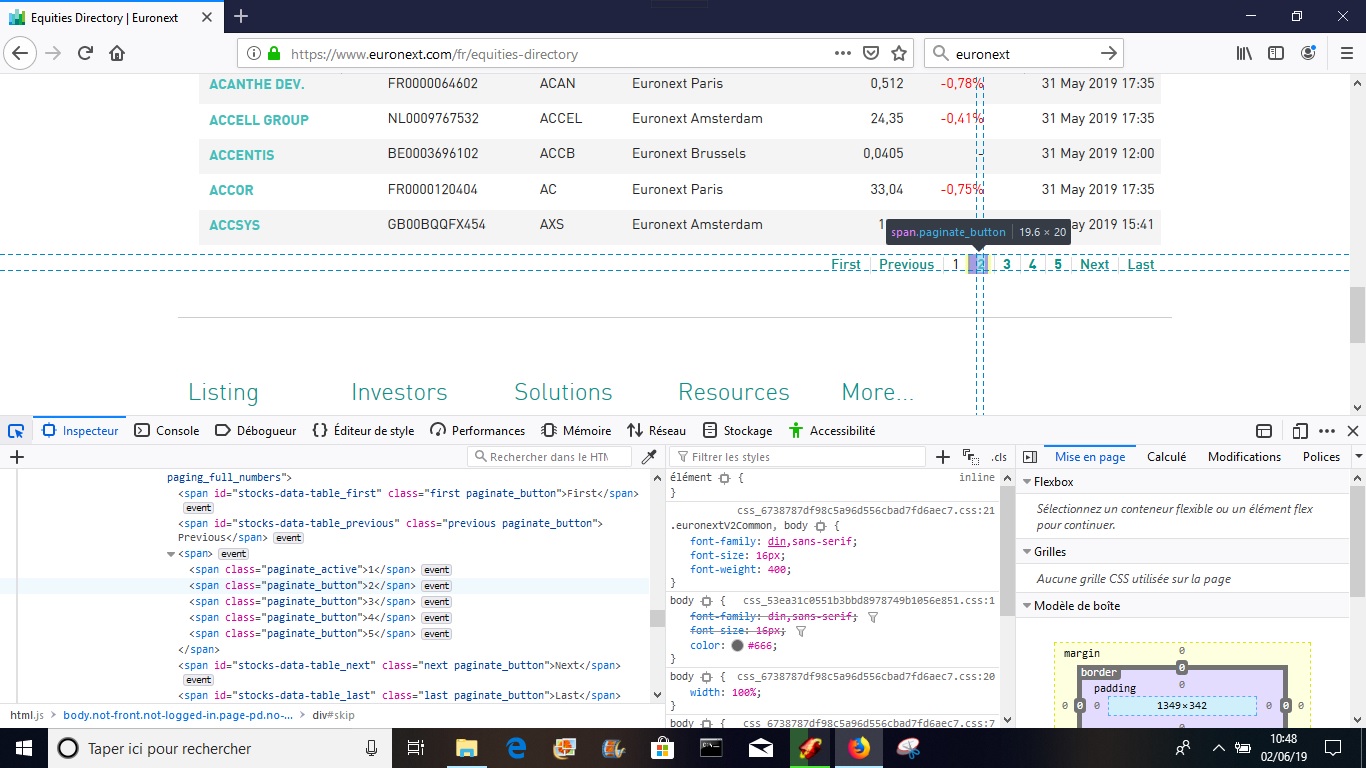Click event badge next to Previous span
Image resolution: width=1366 pixels, height=768 pixels.
coord(288,538)
